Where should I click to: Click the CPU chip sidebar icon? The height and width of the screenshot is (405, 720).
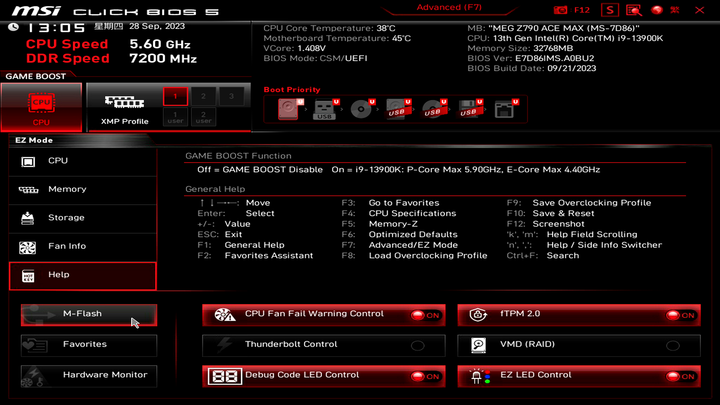28,162
